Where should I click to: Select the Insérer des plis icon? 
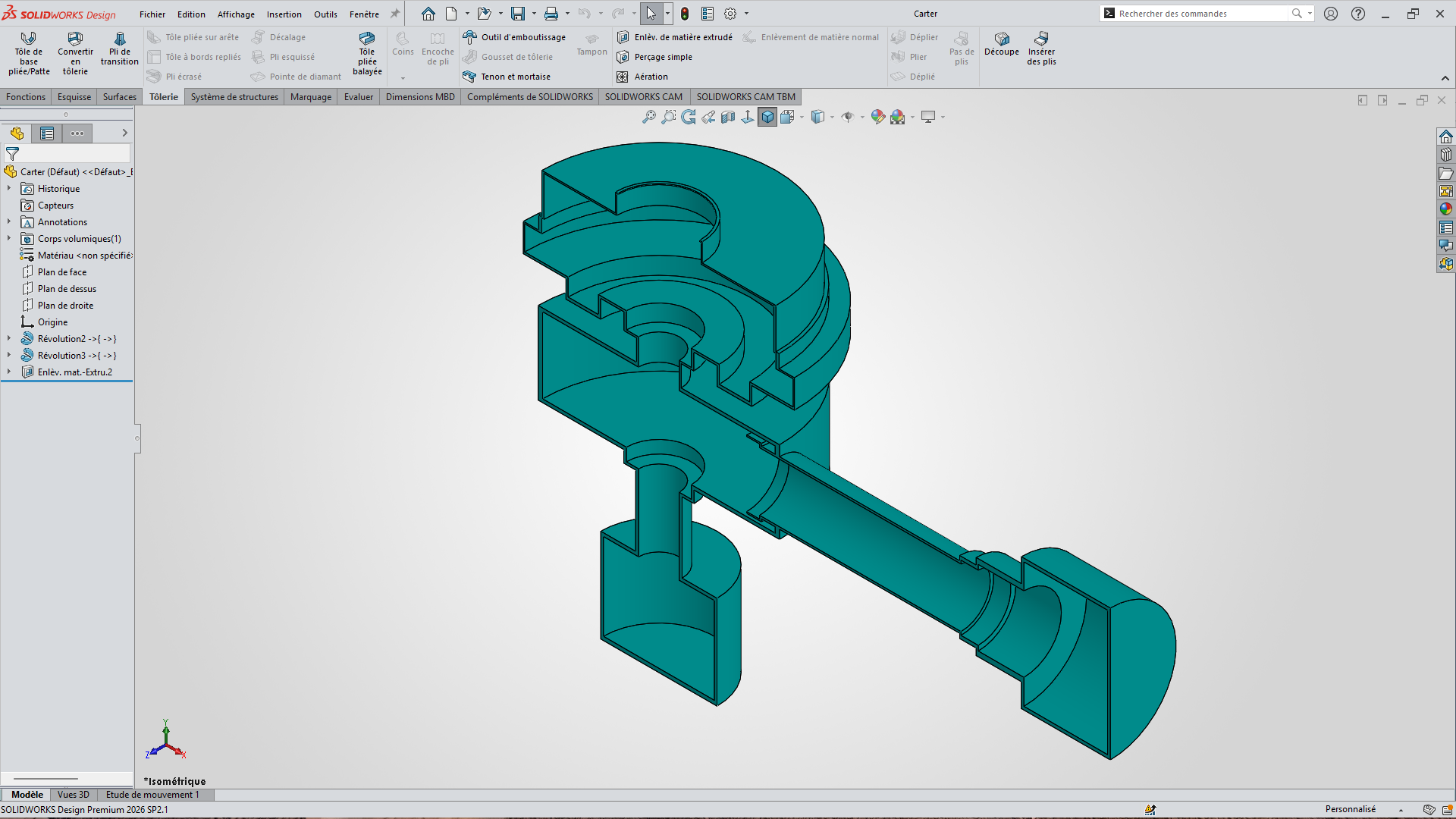tap(1041, 49)
